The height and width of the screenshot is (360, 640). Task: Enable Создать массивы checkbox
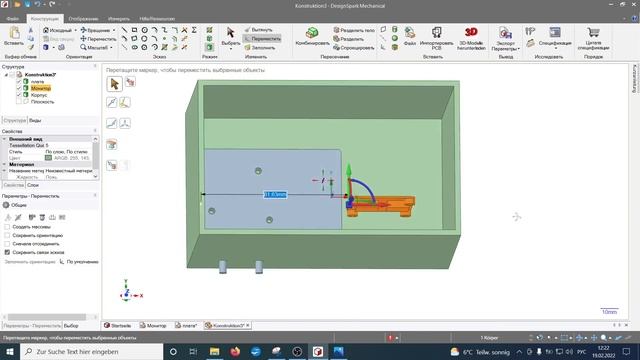point(7,227)
